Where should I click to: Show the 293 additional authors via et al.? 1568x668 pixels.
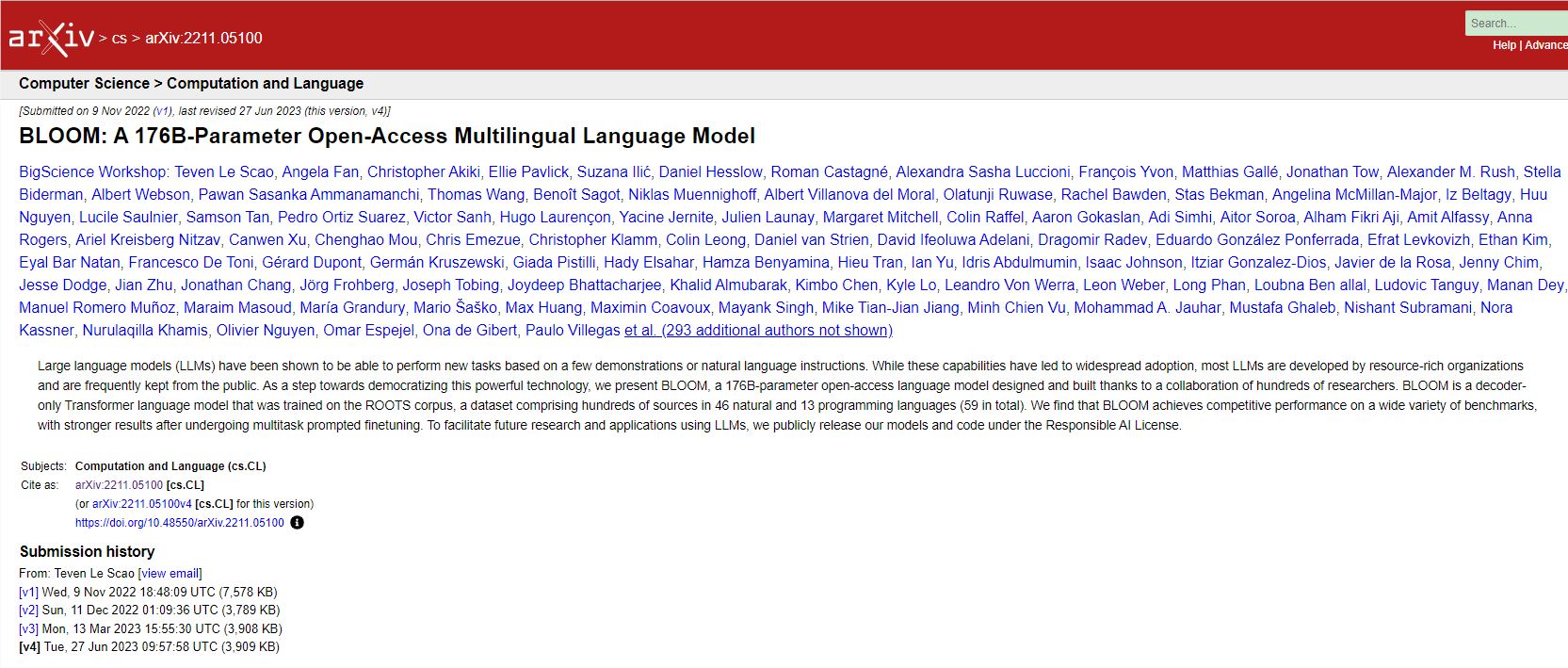click(758, 330)
